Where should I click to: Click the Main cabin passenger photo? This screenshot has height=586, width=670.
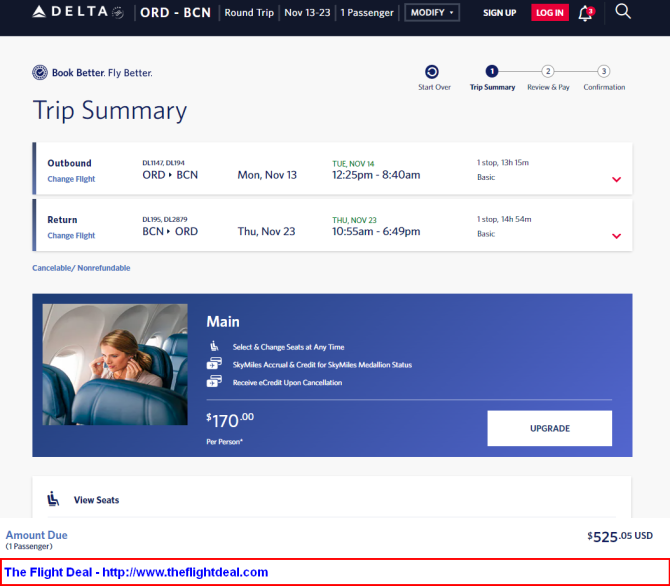(x=115, y=364)
